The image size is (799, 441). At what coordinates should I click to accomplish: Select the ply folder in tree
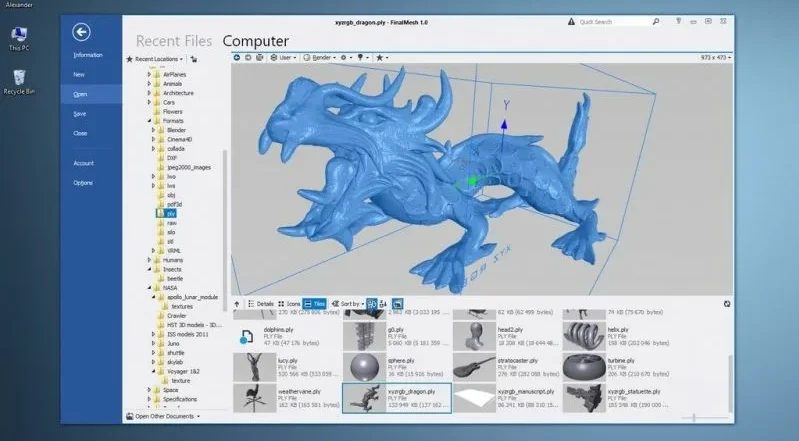coord(166,214)
